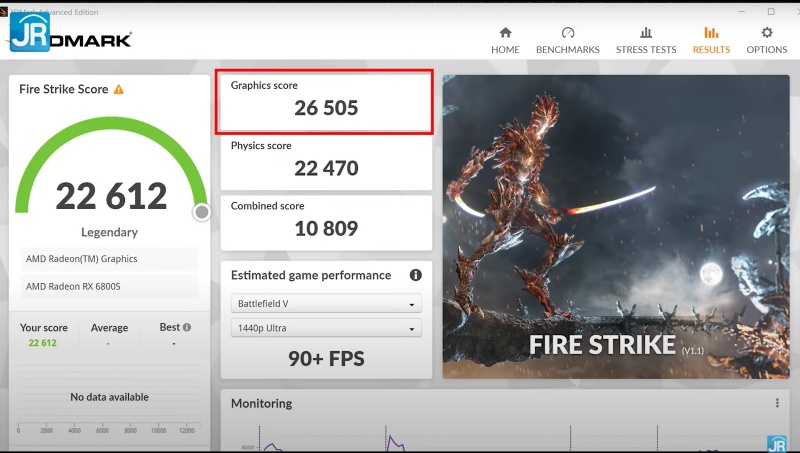Click the green Your score value 22 612

pyautogui.click(x=42, y=343)
